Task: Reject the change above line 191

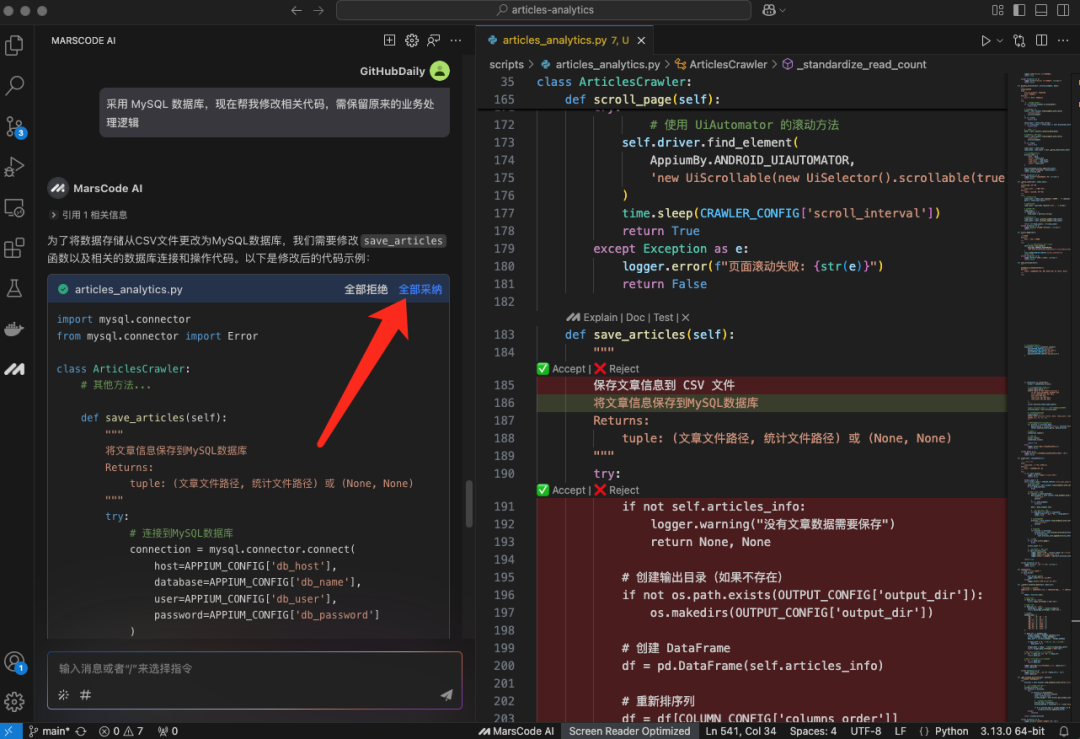Action: [616, 490]
